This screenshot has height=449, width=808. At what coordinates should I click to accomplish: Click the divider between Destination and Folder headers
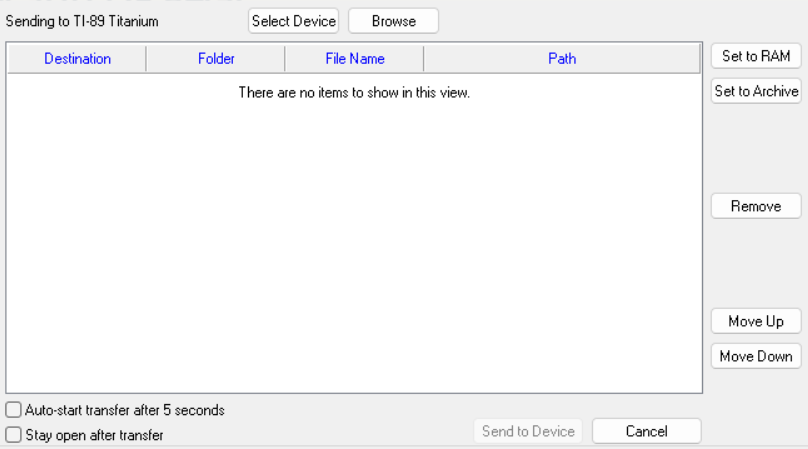(146, 59)
